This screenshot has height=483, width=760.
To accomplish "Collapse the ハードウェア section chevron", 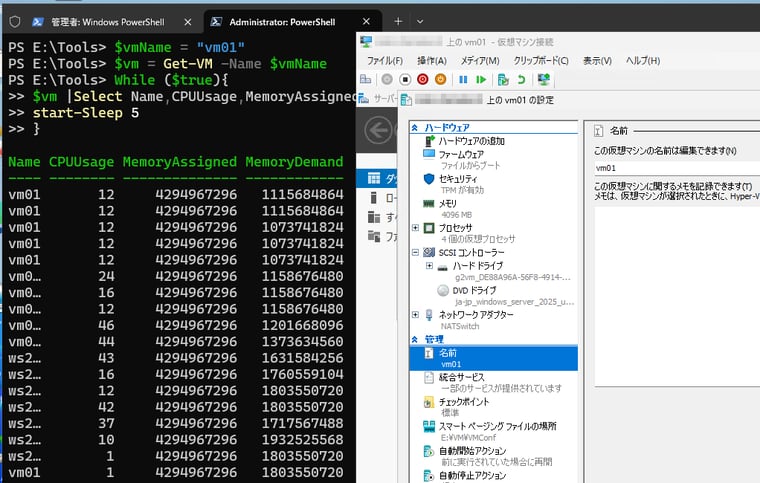I will tap(415, 127).
